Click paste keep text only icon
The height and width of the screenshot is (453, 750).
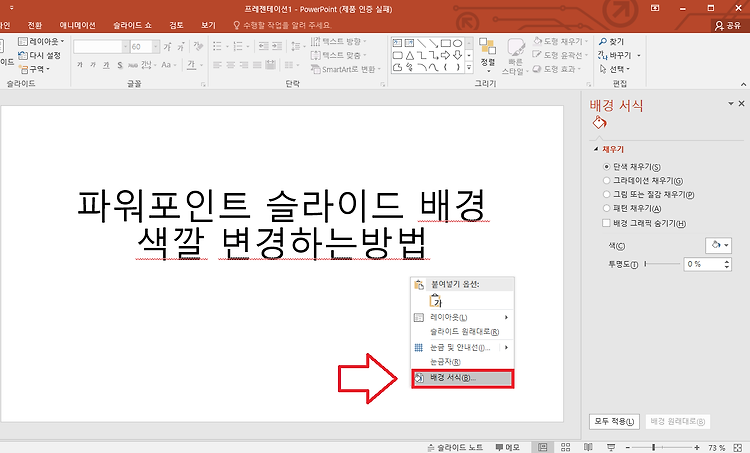[435, 300]
